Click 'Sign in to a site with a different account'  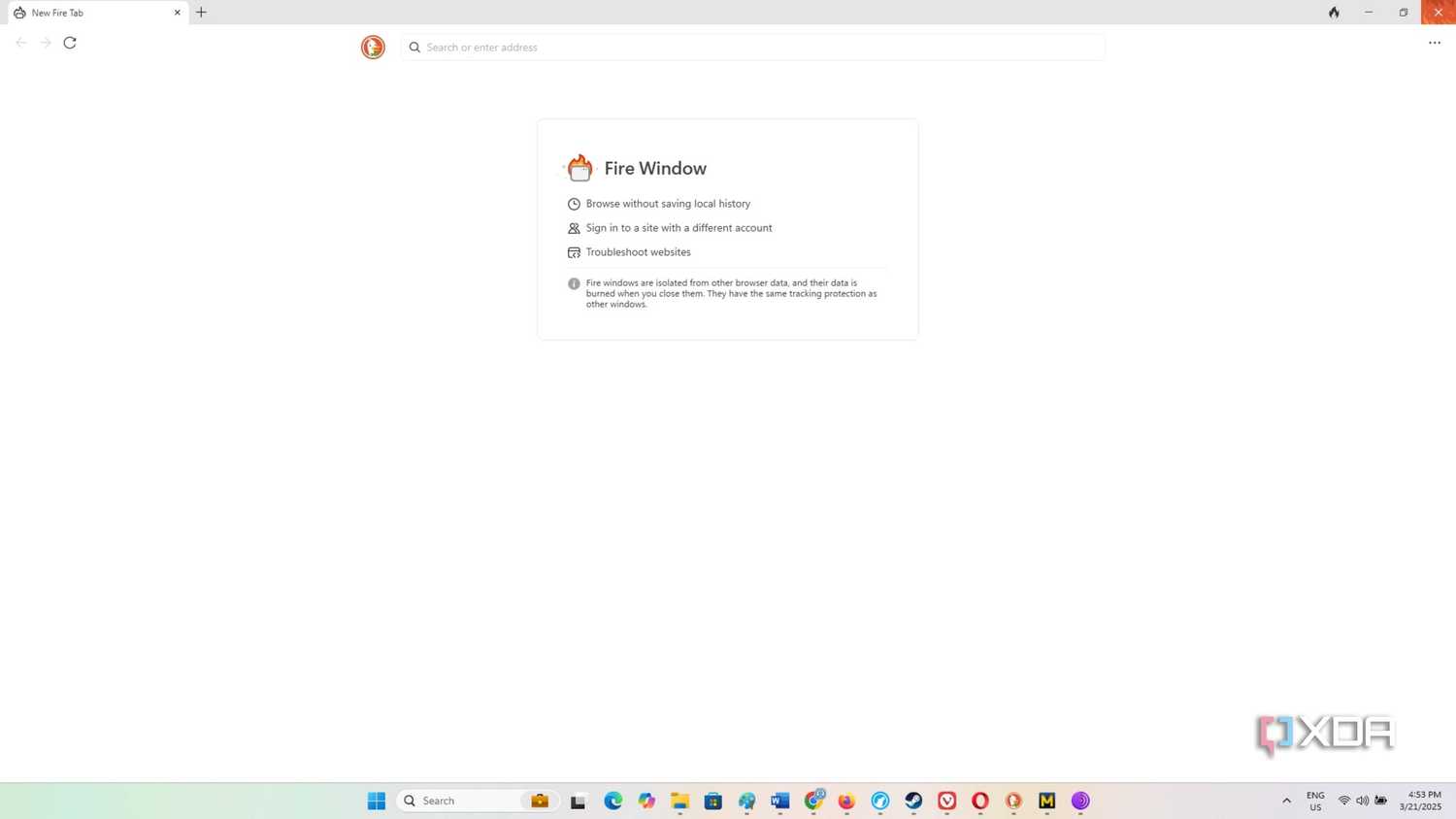(678, 228)
